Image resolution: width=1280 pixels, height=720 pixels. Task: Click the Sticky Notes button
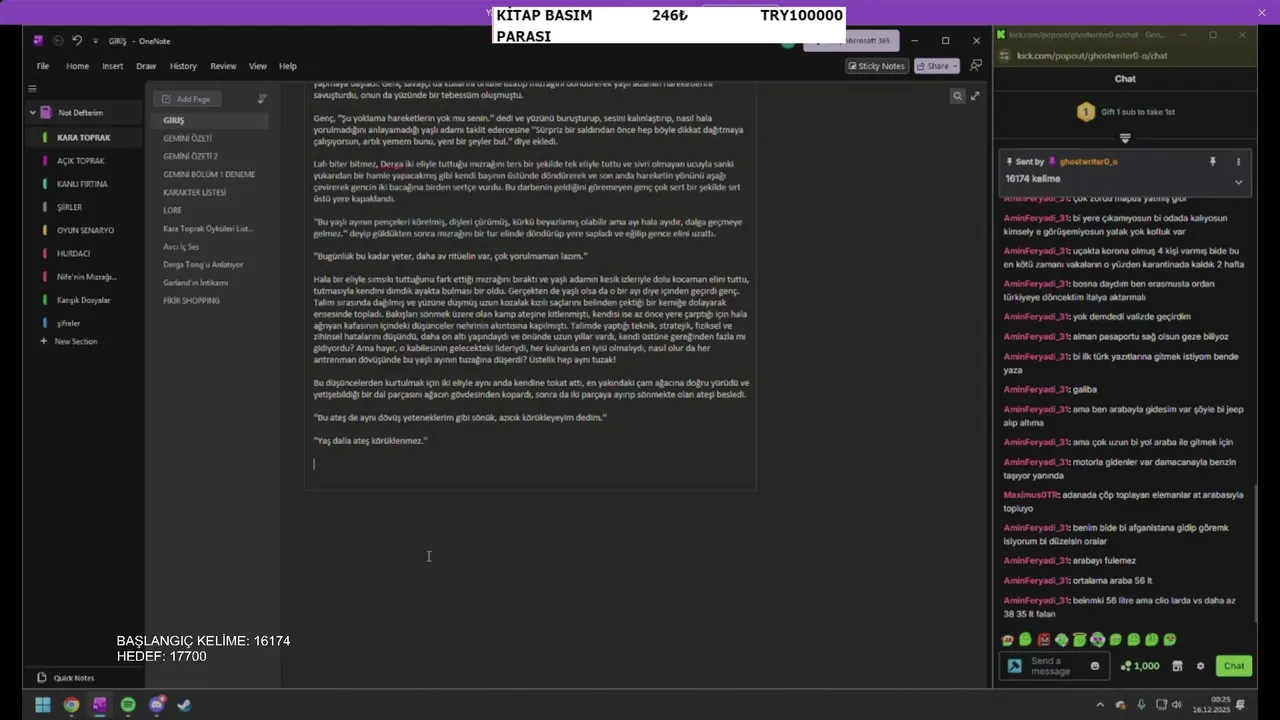point(876,66)
